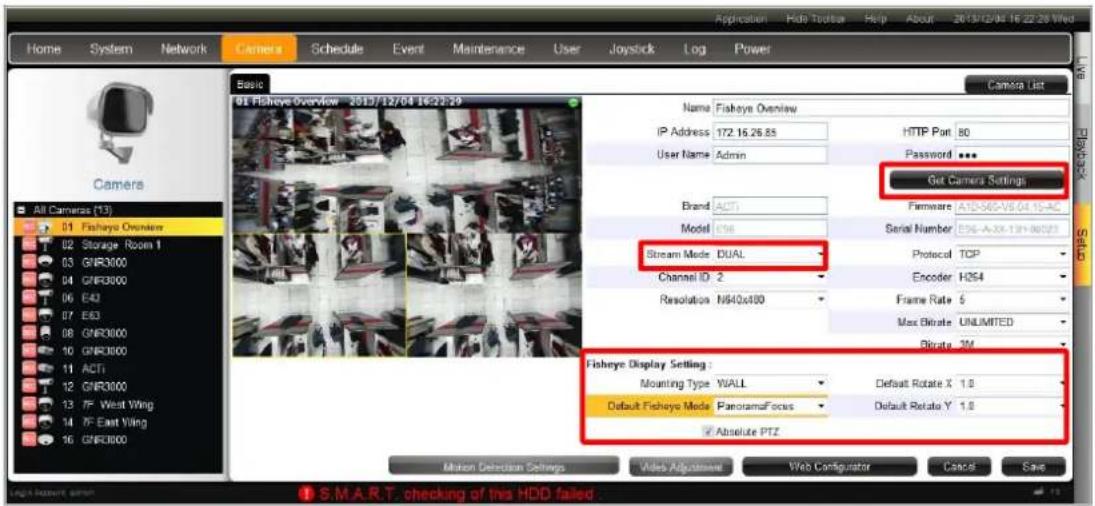Click the red record badge on the 14 7F East Wing row
Screen dimensions: 1095x506
point(29,422)
